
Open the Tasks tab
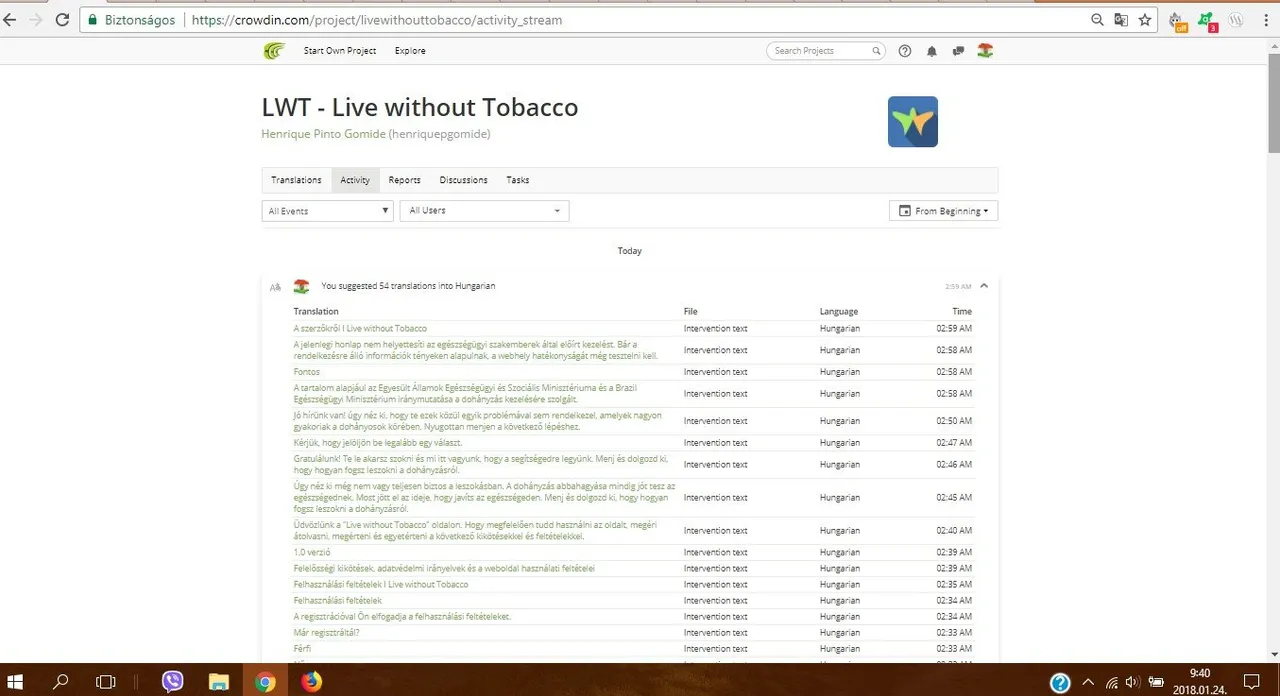tap(518, 180)
